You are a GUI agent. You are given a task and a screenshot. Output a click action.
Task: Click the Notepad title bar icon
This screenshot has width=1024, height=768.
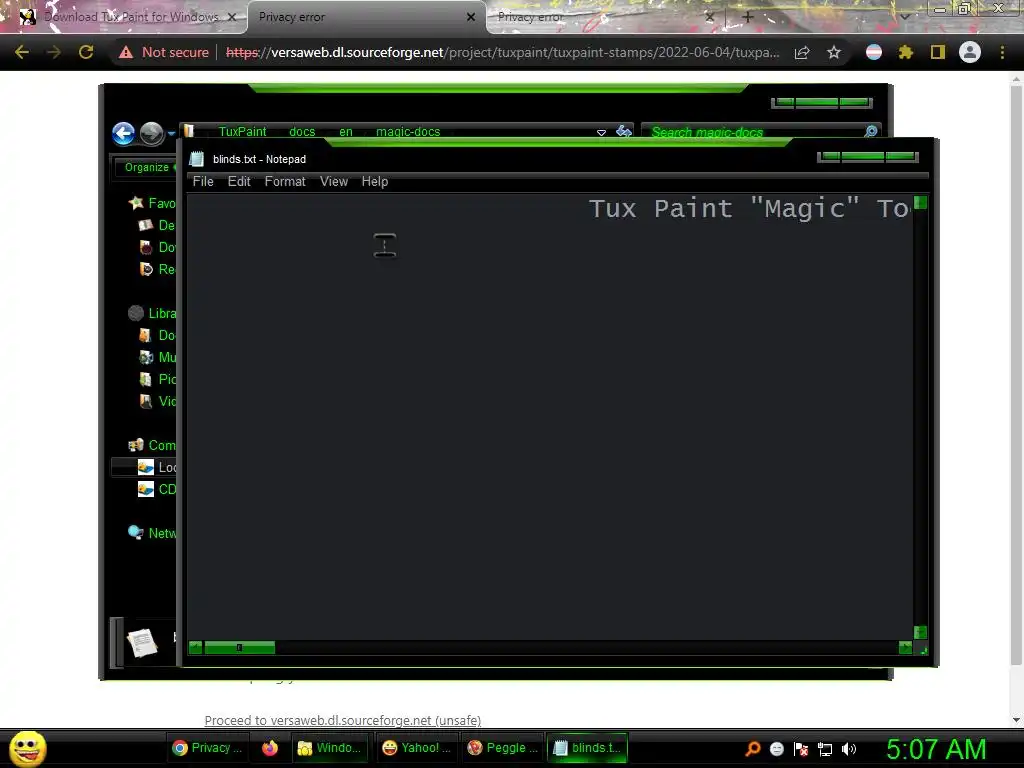[x=197, y=159]
